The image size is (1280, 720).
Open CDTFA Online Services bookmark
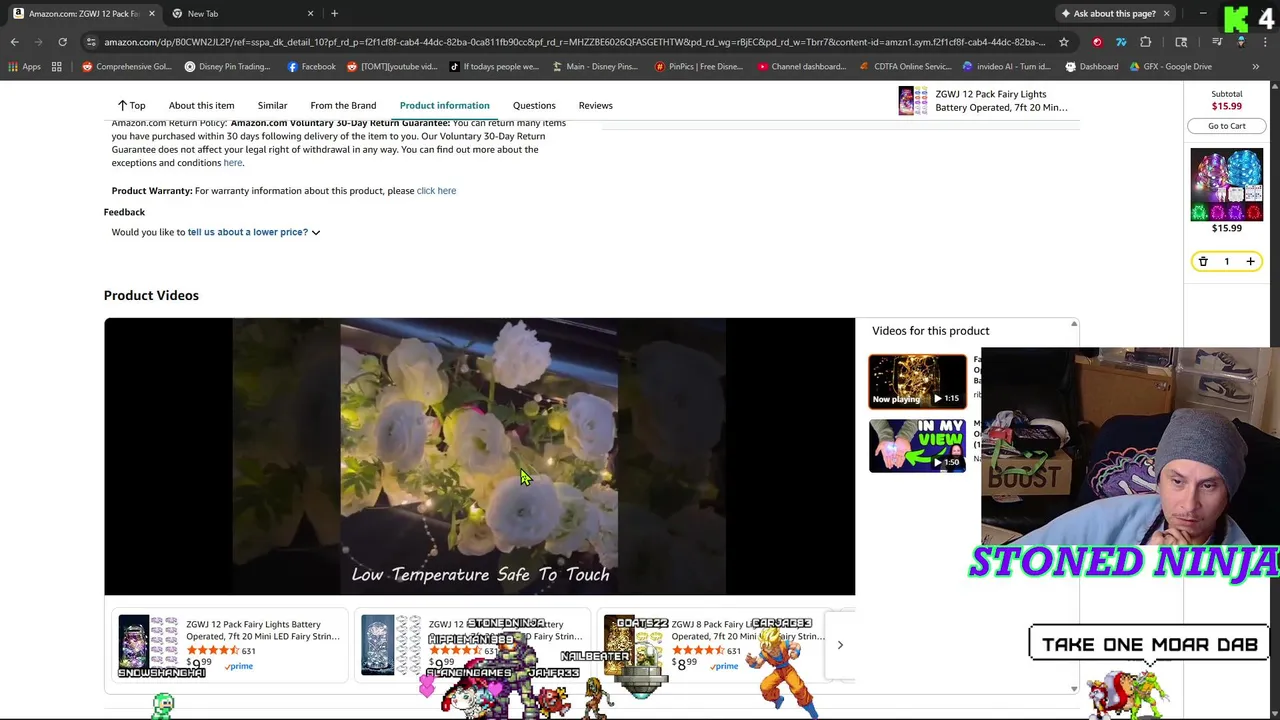[905, 67]
